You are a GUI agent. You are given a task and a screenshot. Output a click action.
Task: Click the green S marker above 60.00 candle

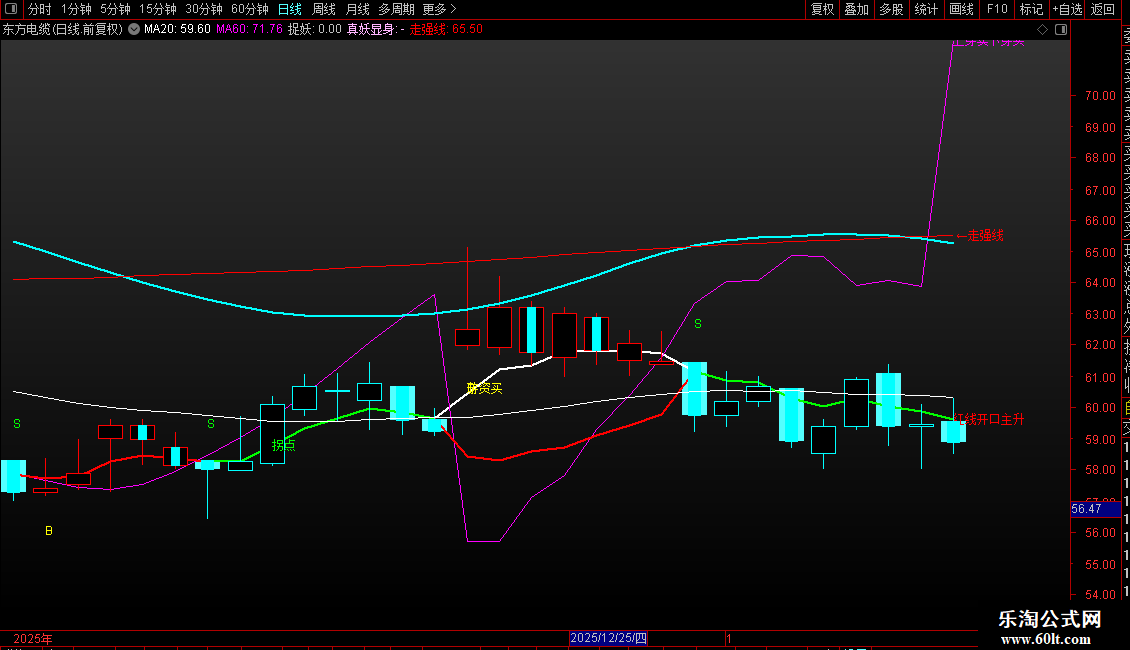[698, 324]
